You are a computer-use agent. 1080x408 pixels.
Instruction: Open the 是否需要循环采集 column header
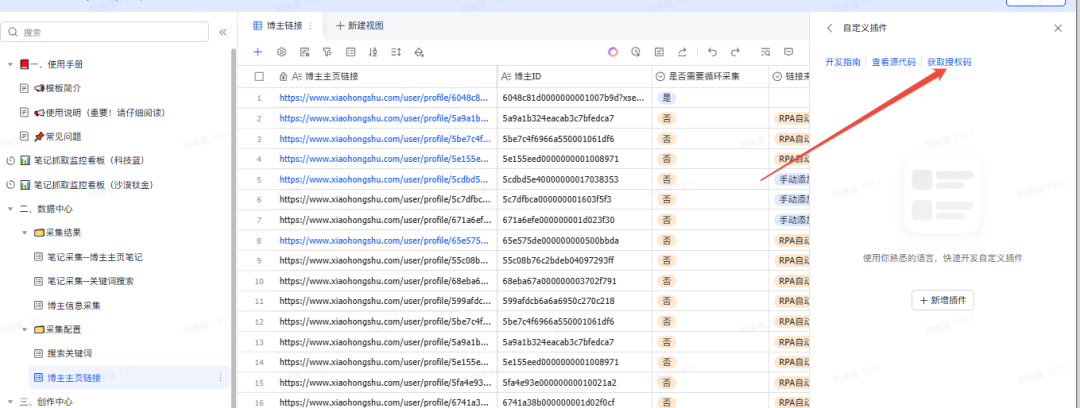(711, 76)
